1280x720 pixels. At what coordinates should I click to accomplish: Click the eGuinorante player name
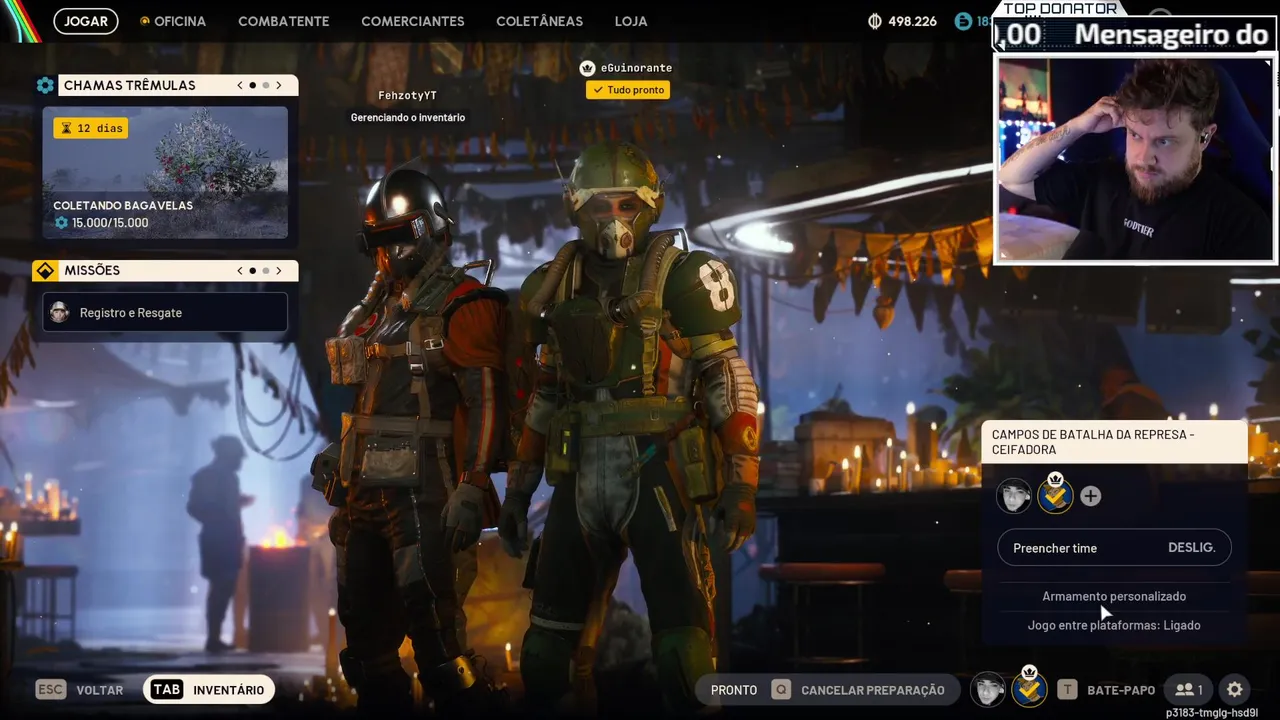pos(636,68)
